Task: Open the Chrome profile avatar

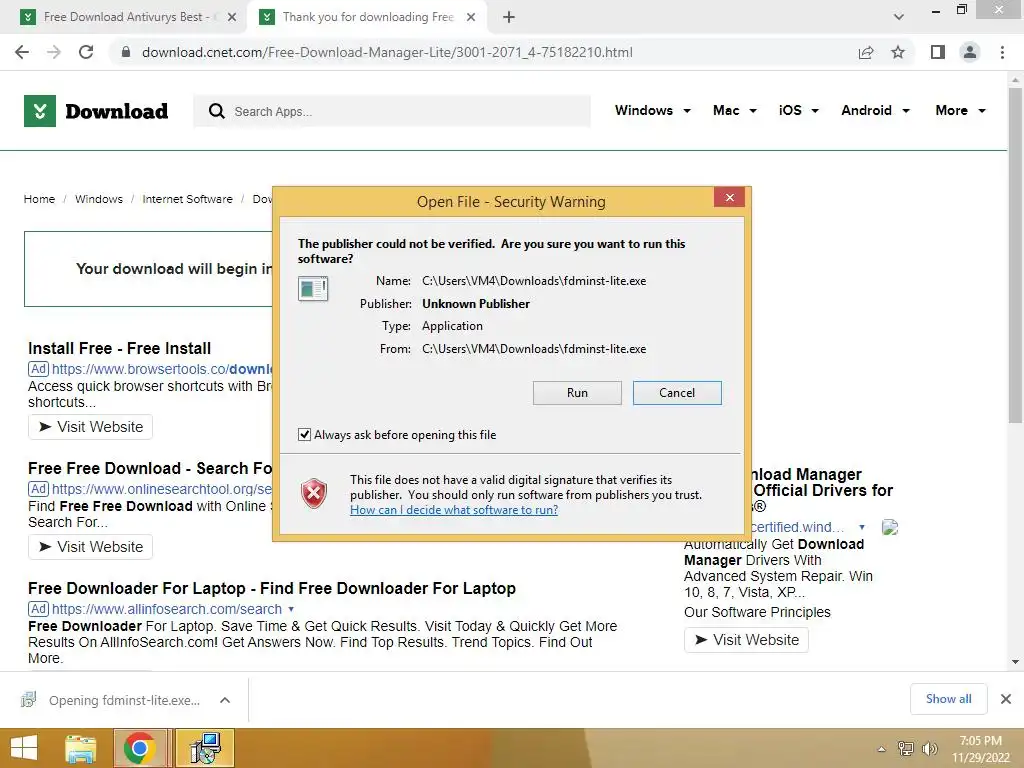Action: coord(970,52)
